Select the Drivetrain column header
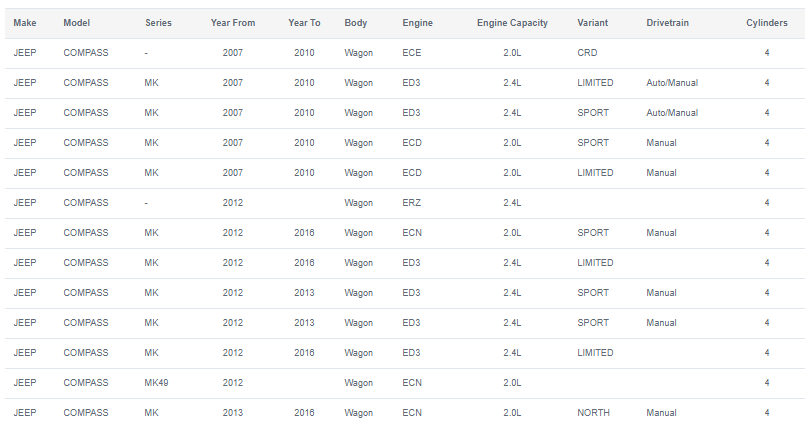The width and height of the screenshot is (810, 443). [667, 23]
